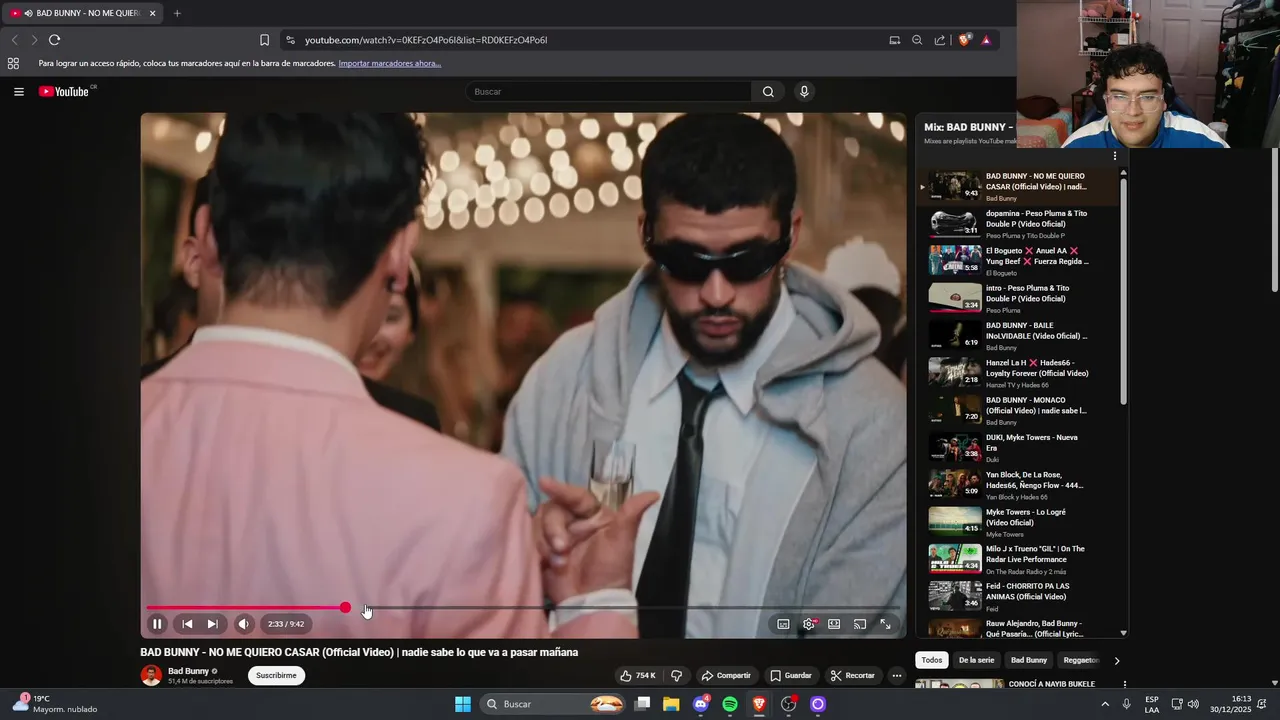Play Feid - CHORRITO PA LAS ANIMAS
The width and height of the screenshot is (1280, 720).
pos(1018,596)
